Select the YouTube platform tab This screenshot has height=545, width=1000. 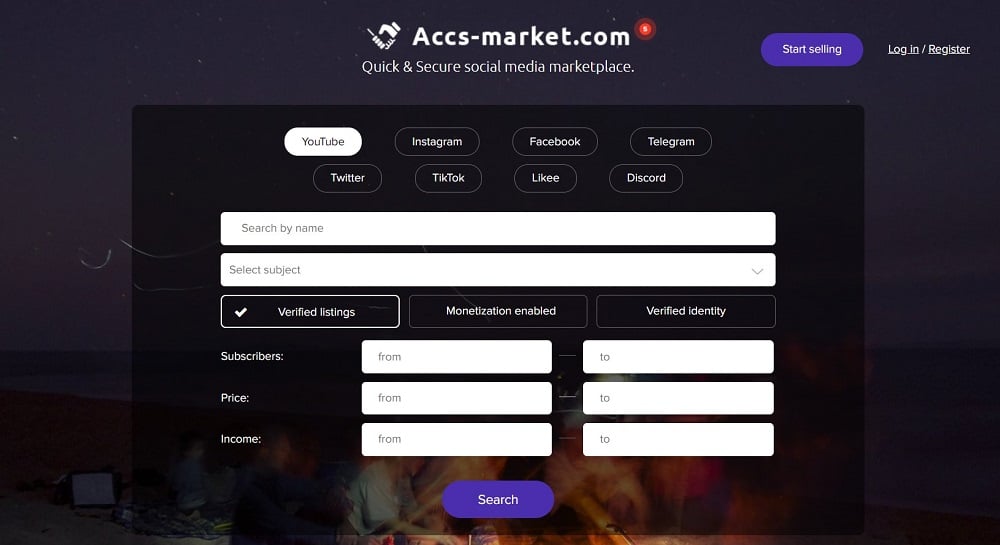click(323, 142)
